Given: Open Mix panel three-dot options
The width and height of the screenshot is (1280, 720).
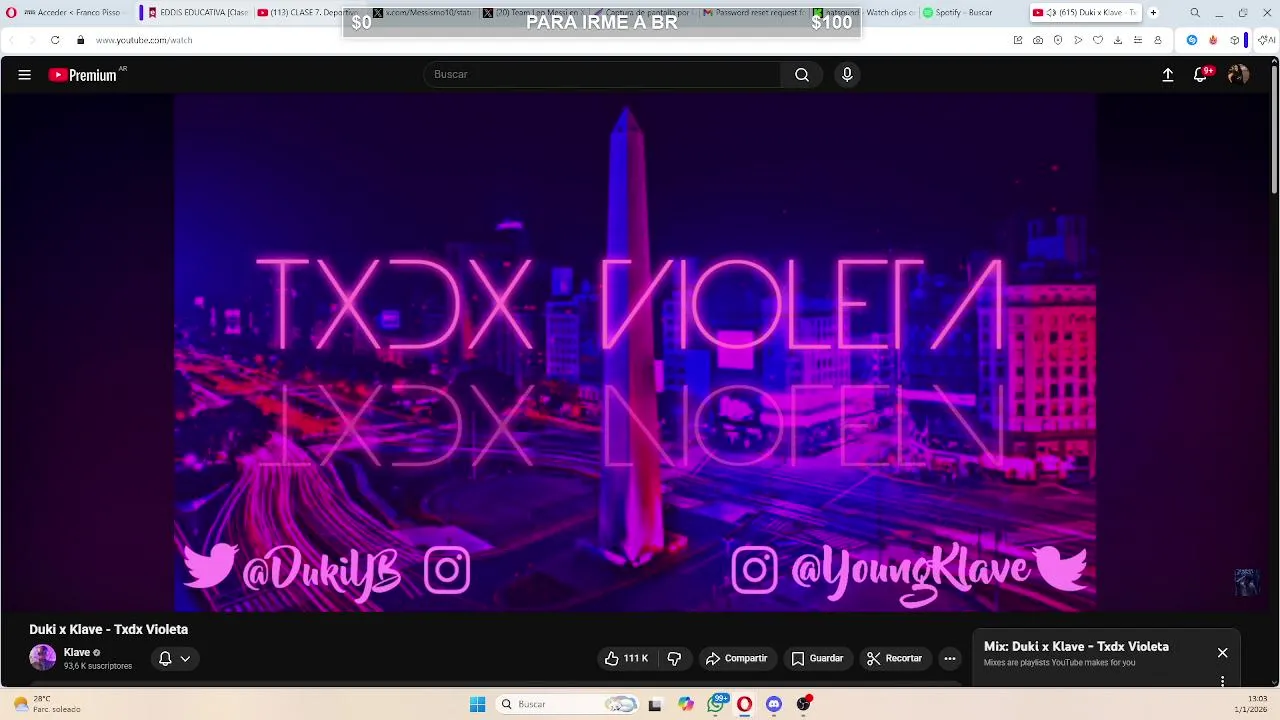Looking at the screenshot, I should tap(1222, 681).
